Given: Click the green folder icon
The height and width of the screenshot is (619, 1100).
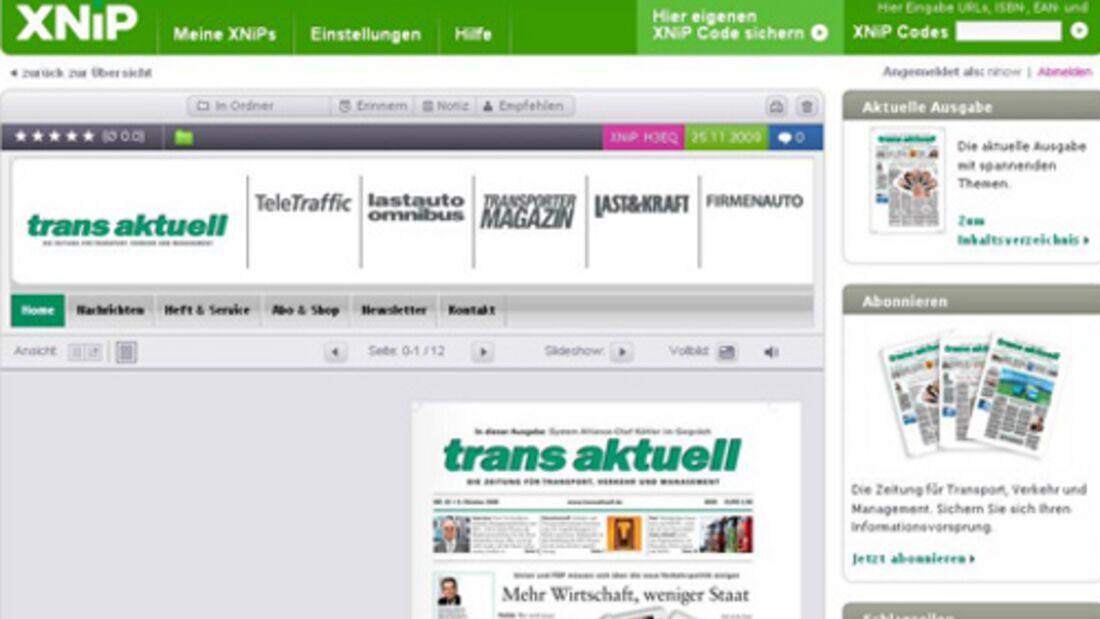Looking at the screenshot, I should pos(184,137).
